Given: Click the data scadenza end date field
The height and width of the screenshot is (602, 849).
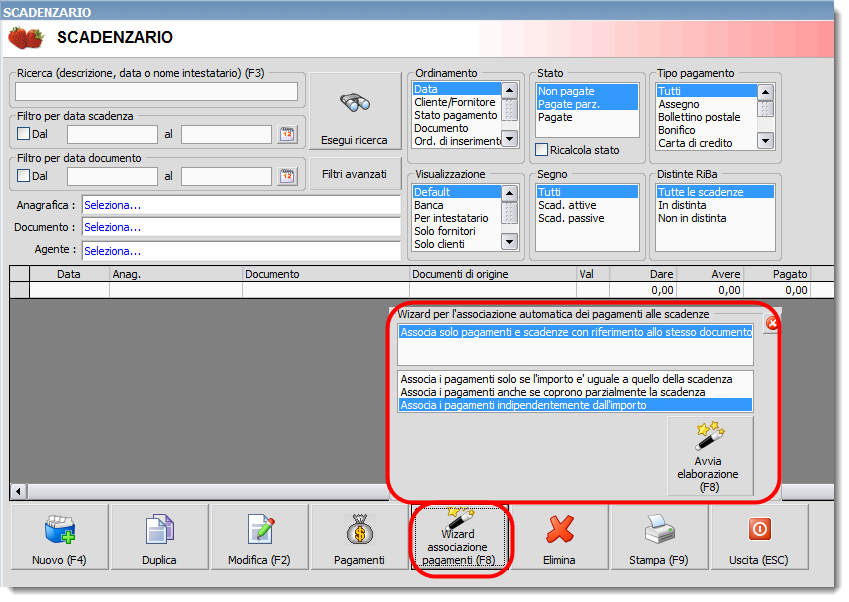Looking at the screenshot, I should [226, 134].
